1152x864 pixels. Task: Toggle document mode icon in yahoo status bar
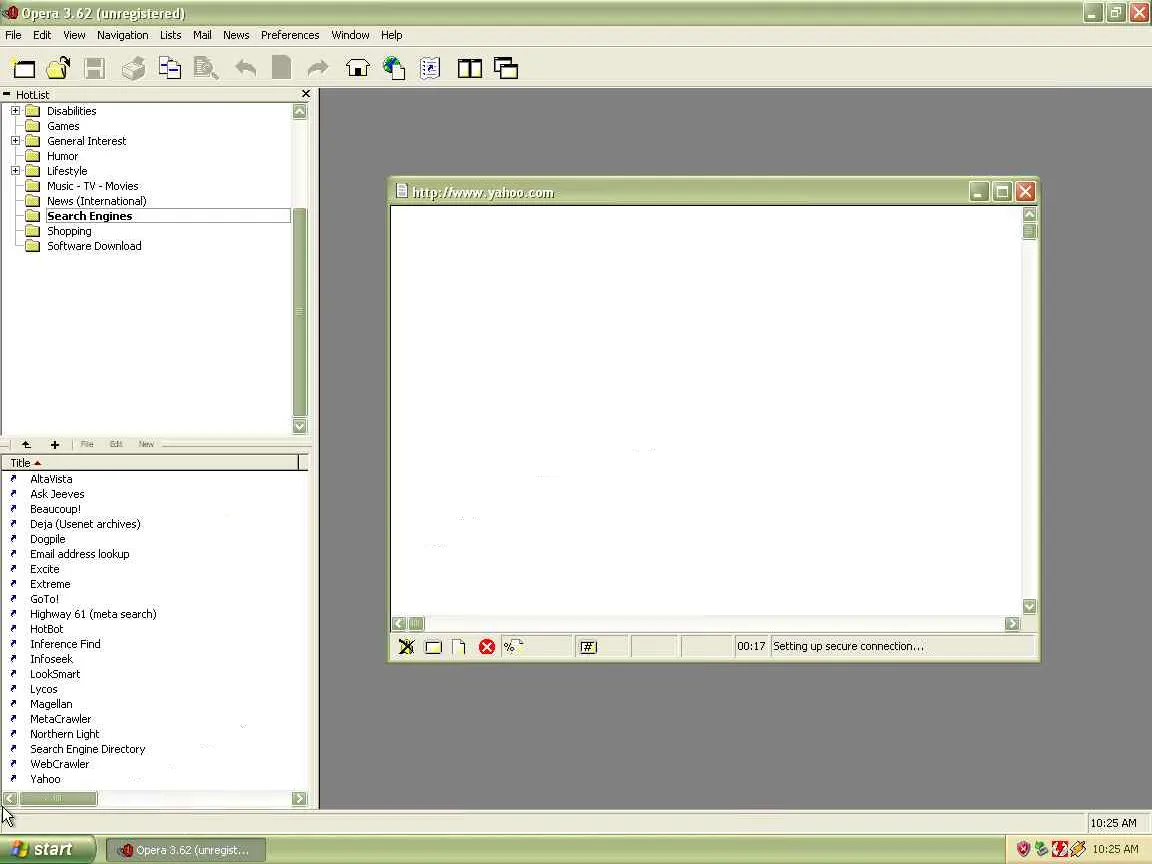pyautogui.click(x=459, y=647)
